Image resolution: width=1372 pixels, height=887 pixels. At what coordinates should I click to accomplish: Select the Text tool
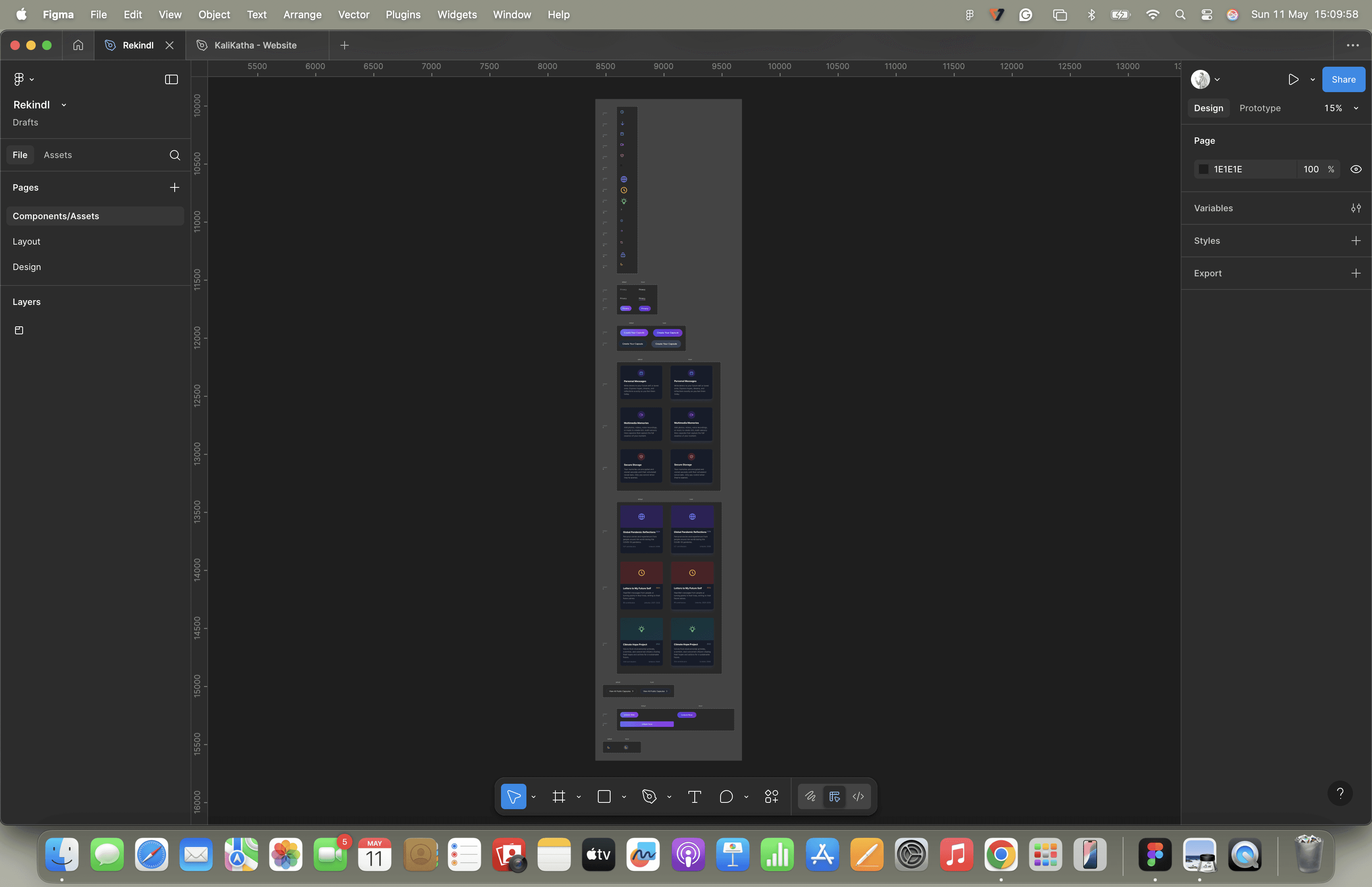coord(694,796)
